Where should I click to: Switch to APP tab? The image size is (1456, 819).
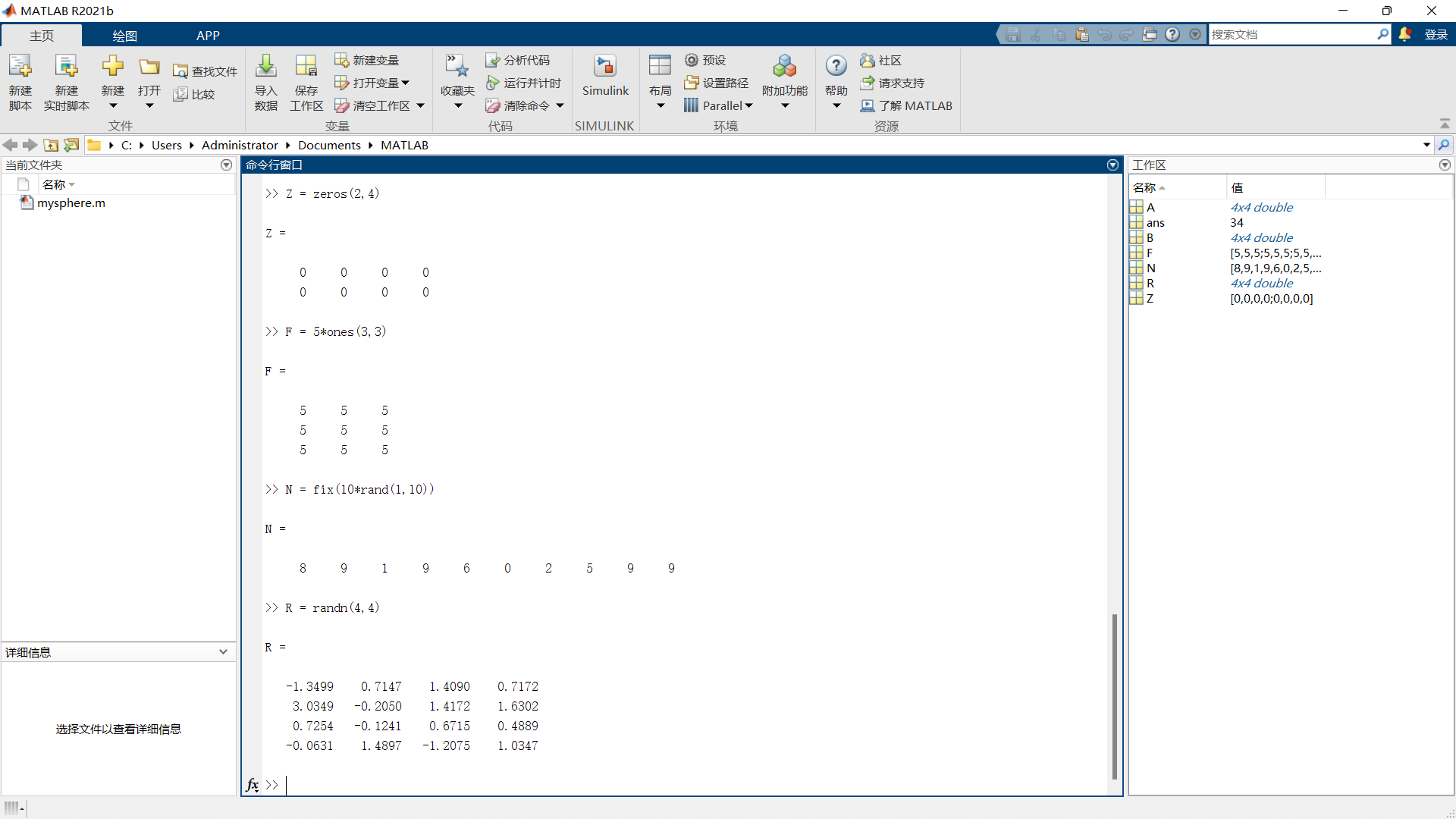(x=208, y=36)
